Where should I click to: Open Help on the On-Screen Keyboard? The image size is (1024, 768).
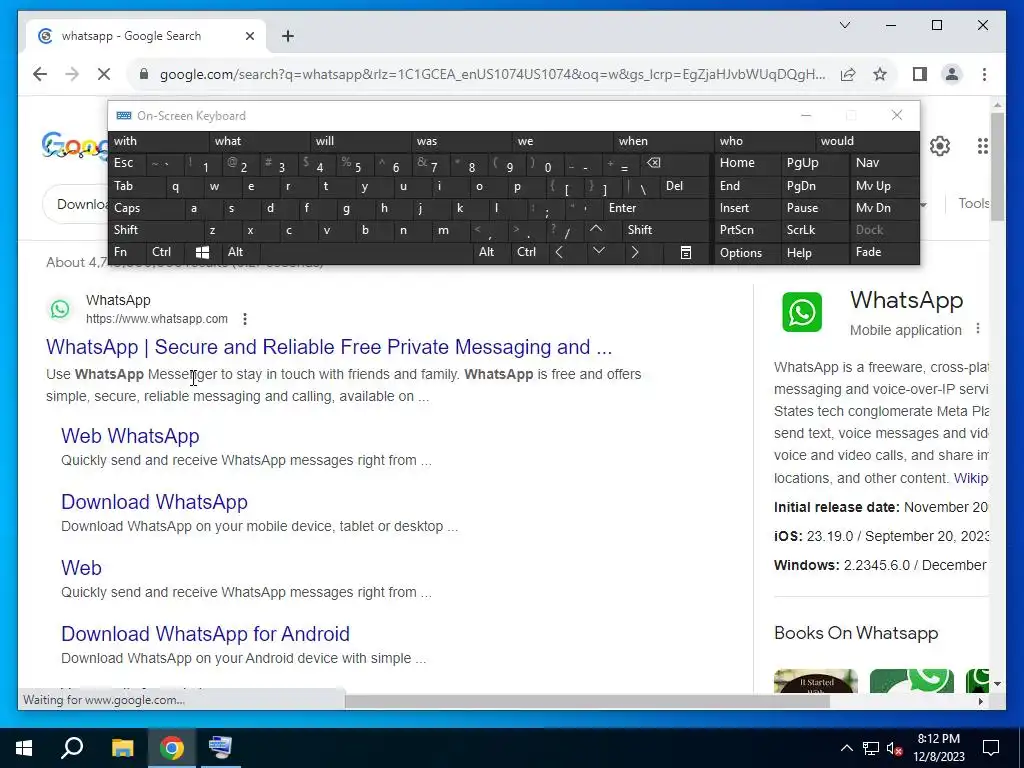[814, 252]
